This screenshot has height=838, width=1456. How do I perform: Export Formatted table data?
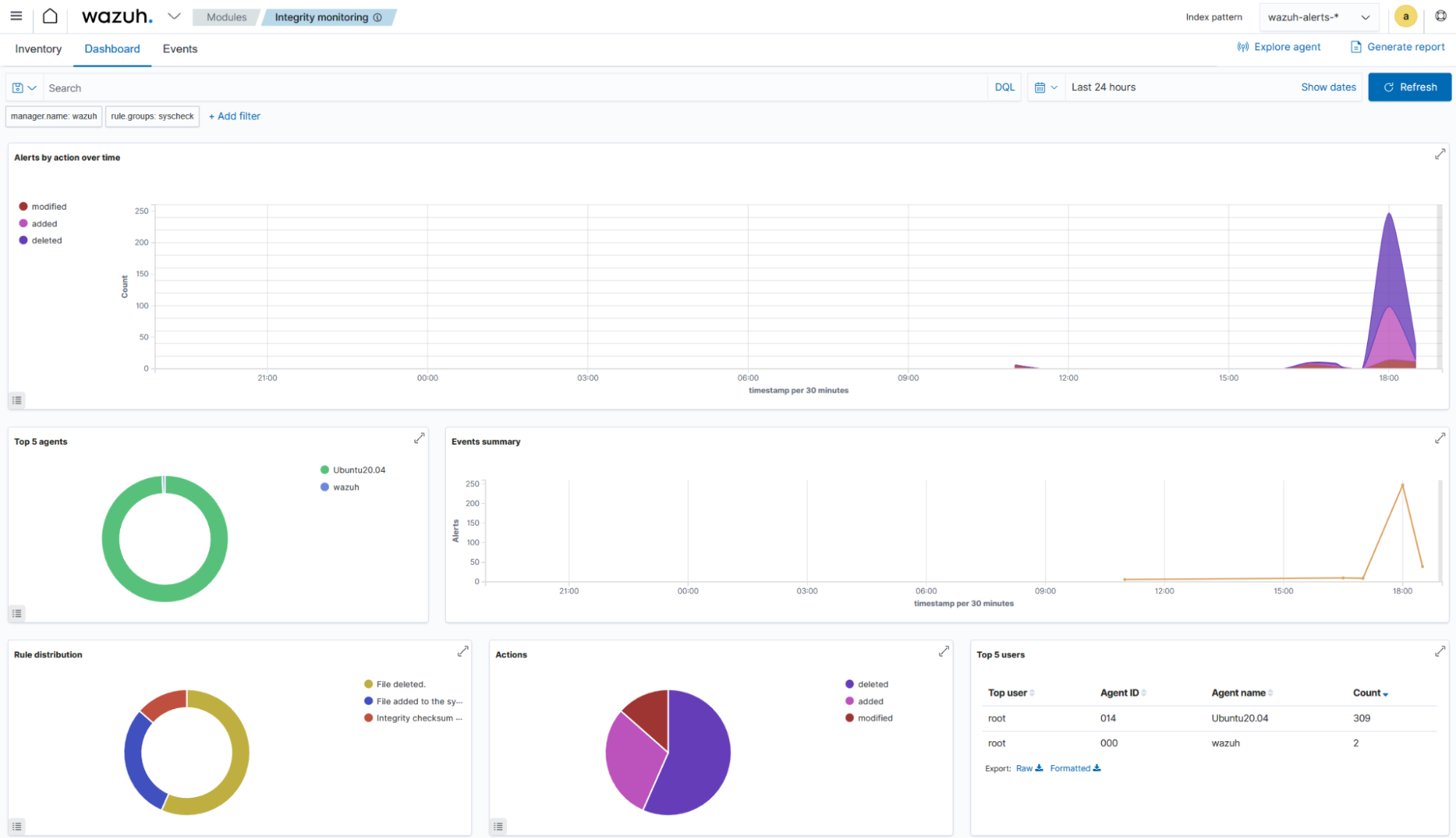pyautogui.click(x=1075, y=769)
